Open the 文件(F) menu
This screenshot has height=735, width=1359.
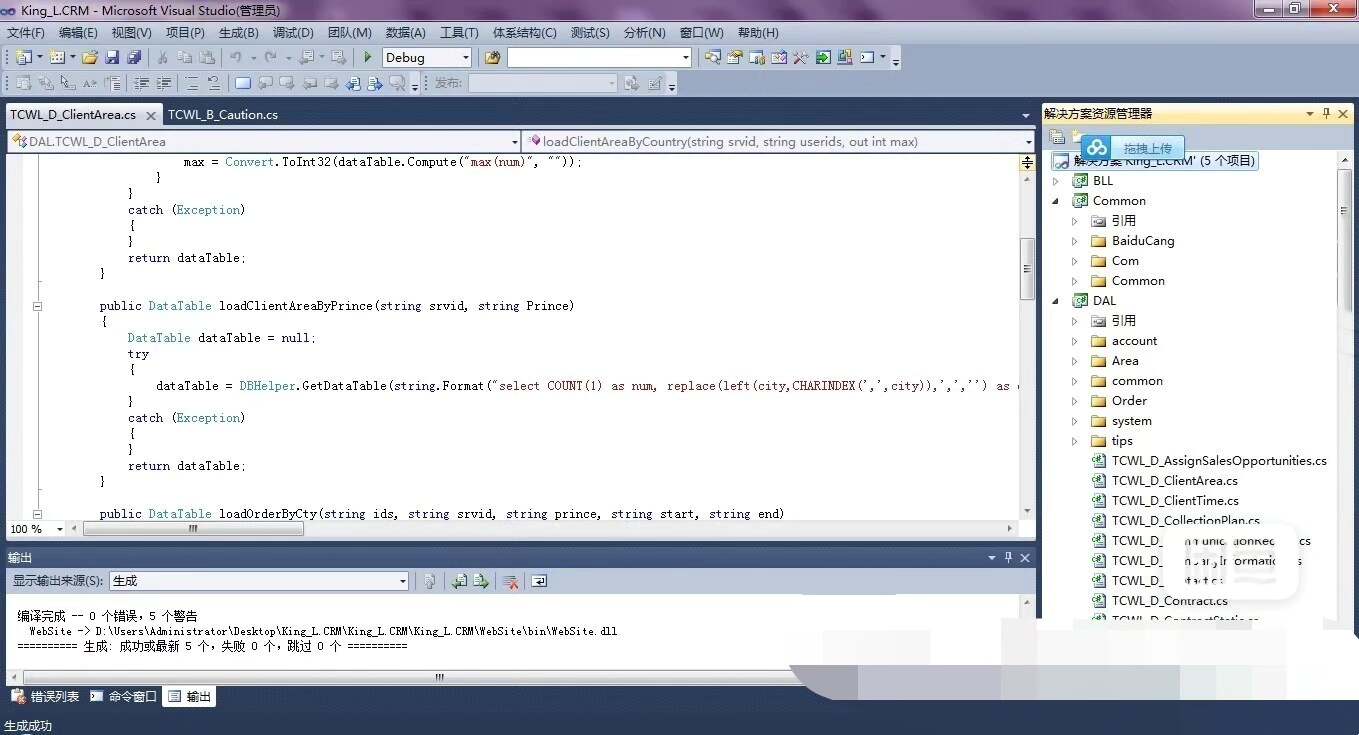tap(26, 33)
